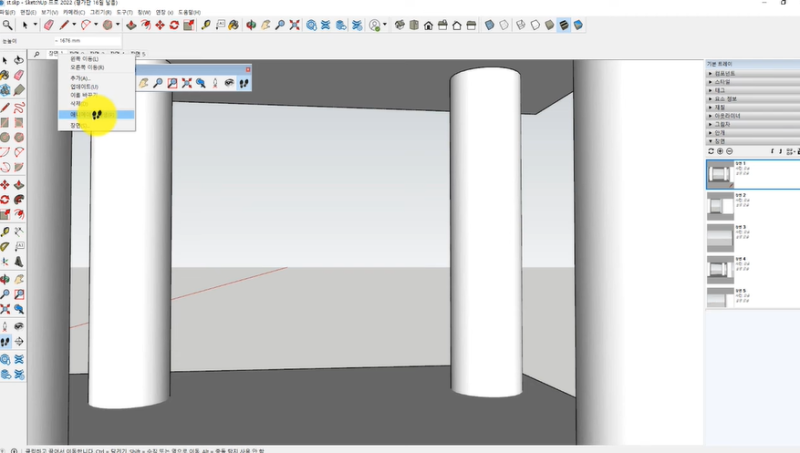Open the 보기(V) menu
Image resolution: width=800 pixels, height=453 pixels.
click(x=49, y=12)
